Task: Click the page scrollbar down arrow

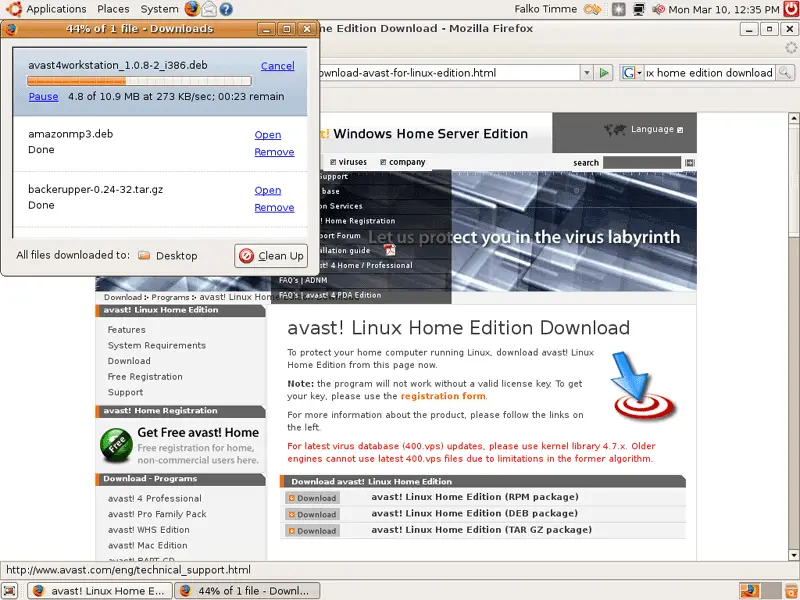Action: pos(793,555)
